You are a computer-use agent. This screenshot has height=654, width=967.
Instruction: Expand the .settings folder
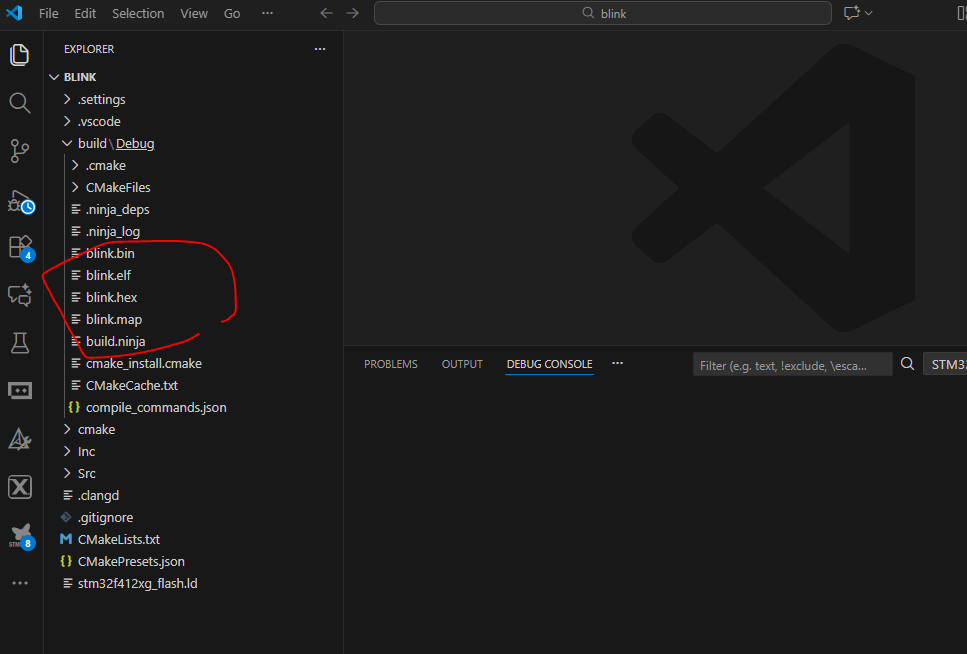[101, 99]
